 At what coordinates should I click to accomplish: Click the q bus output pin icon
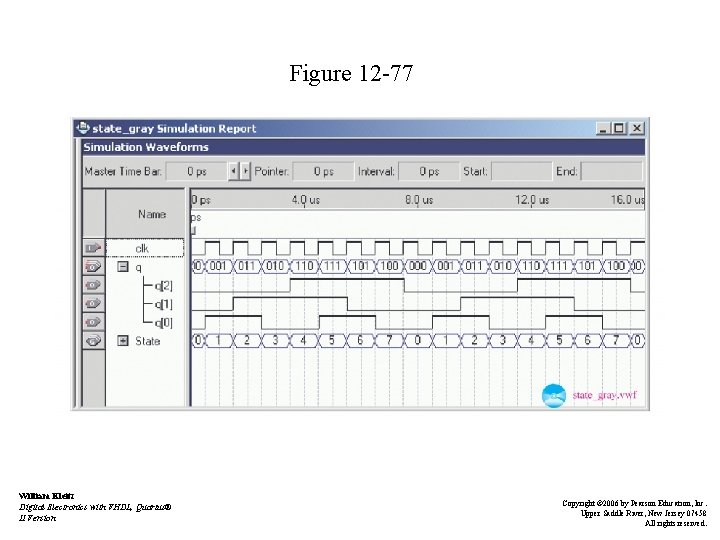pos(93,266)
